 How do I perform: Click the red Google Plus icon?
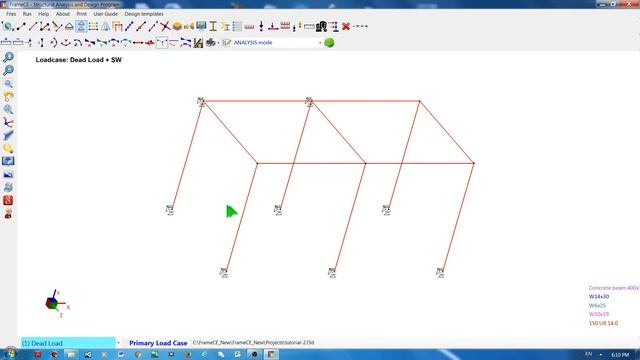8,200
